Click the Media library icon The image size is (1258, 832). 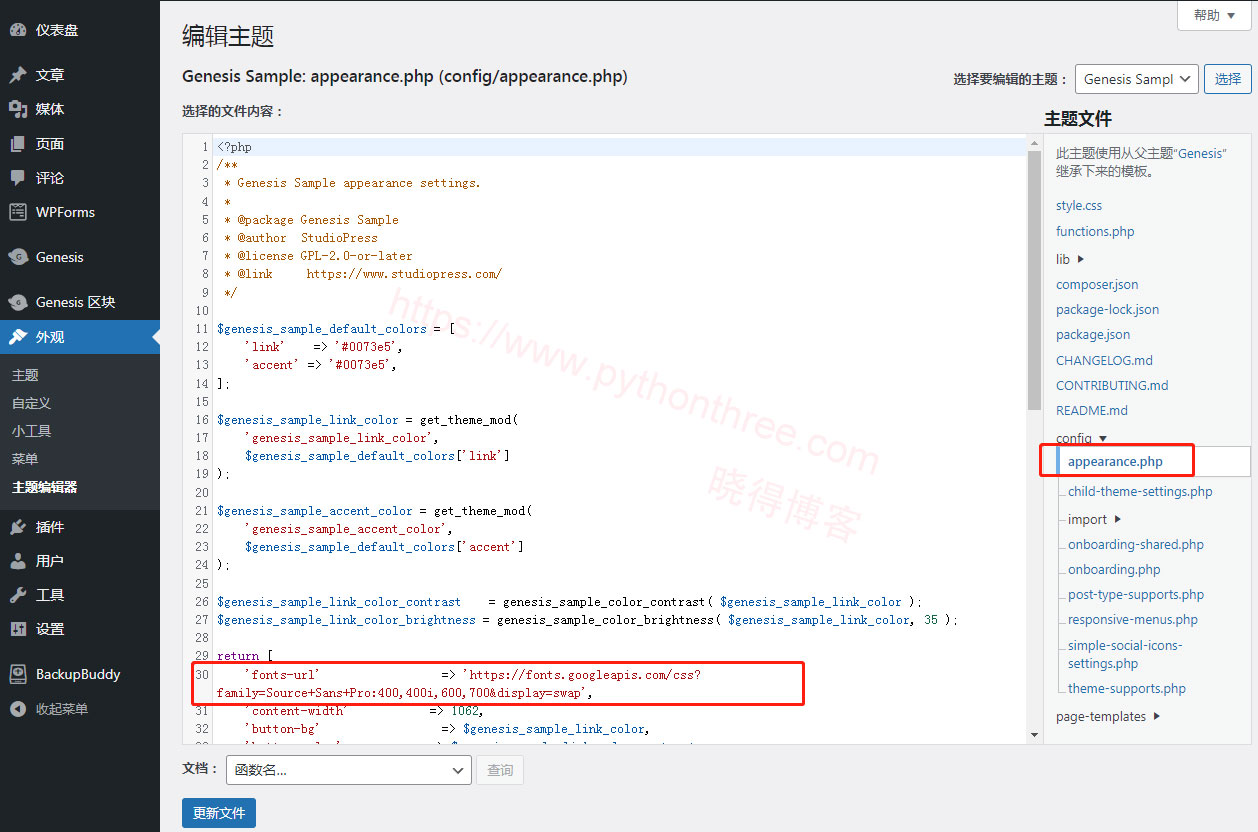pos(18,109)
